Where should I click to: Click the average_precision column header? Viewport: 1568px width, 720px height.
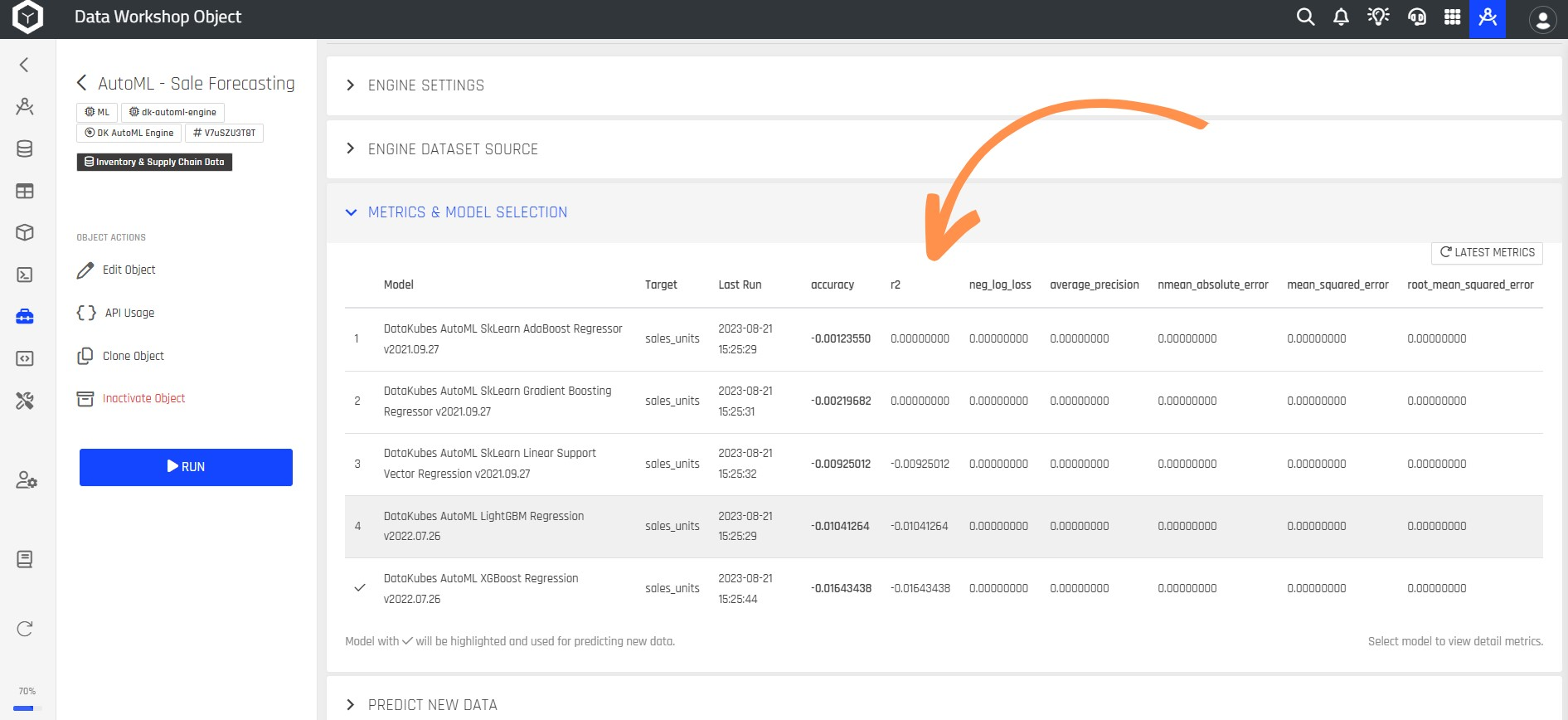[x=1095, y=285]
